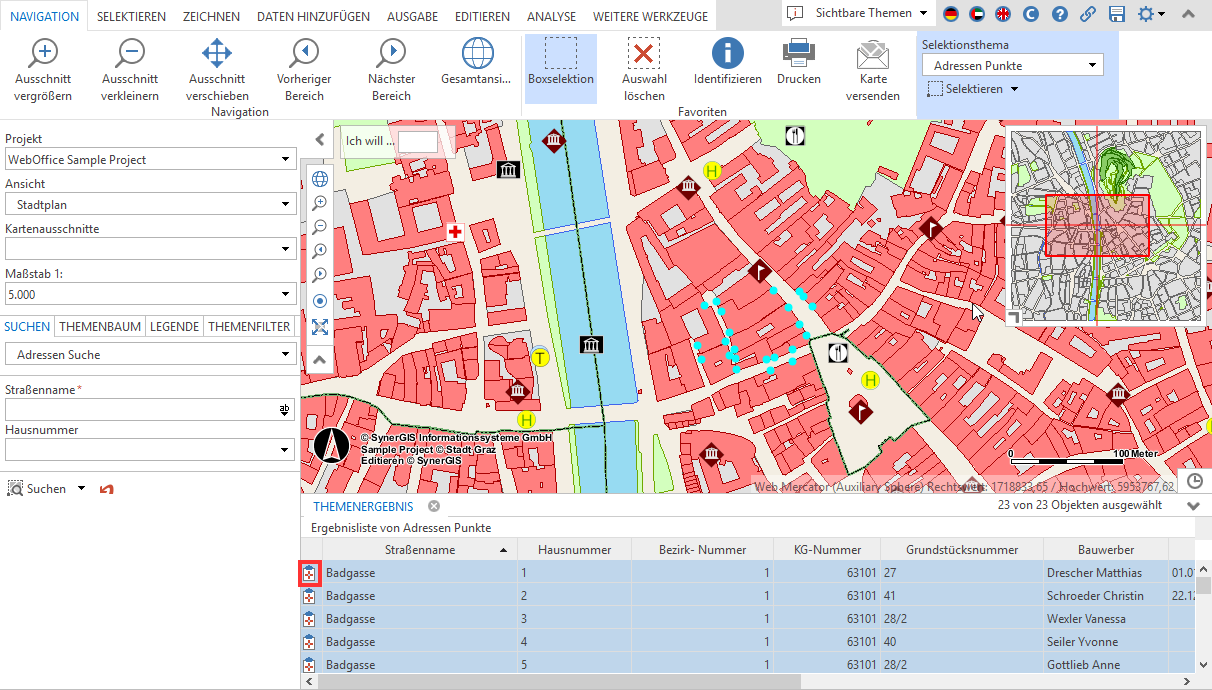Activate the Identifizieren tool

(x=726, y=62)
